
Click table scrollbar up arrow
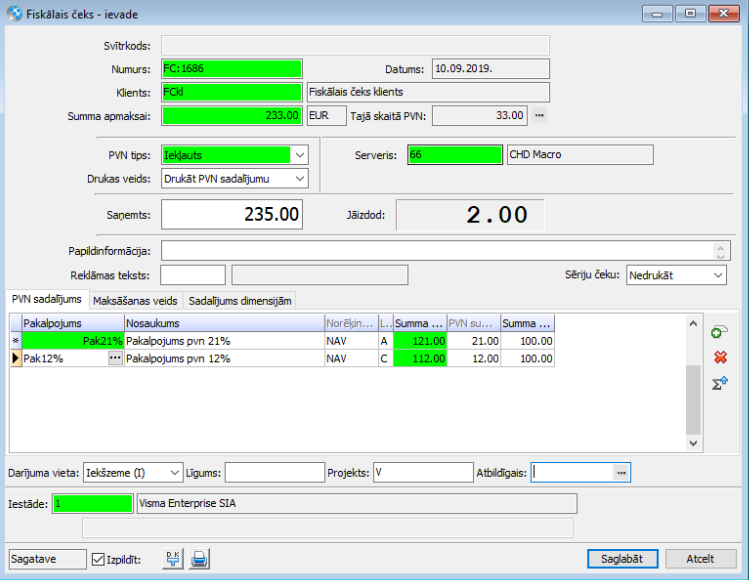click(693, 323)
